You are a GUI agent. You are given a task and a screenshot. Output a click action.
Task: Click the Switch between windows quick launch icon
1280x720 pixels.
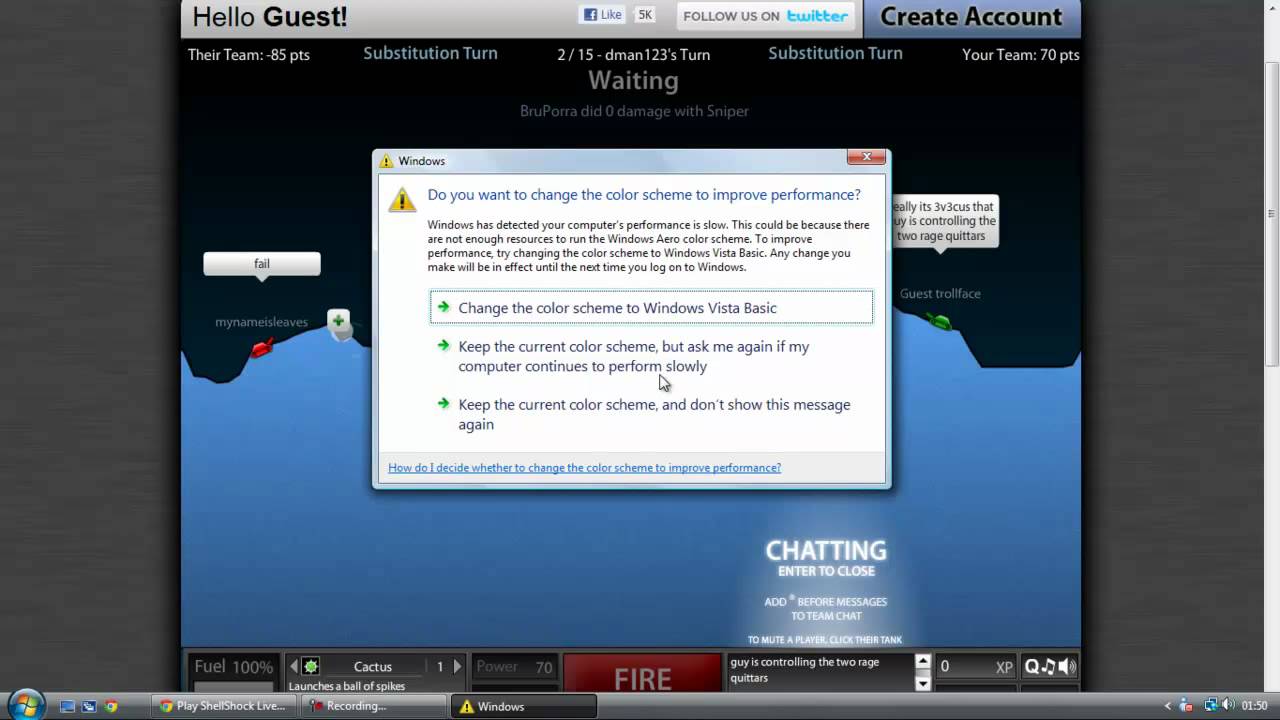coord(89,706)
